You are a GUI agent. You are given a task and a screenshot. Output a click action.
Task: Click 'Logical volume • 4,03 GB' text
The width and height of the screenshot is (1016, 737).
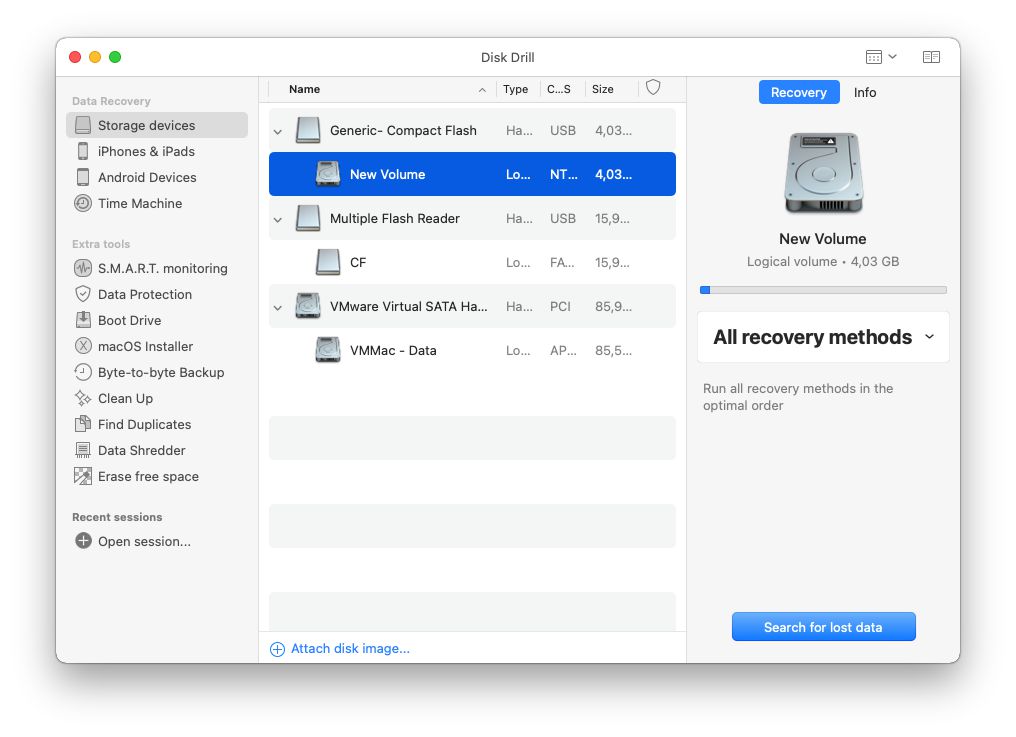pyautogui.click(x=823, y=261)
